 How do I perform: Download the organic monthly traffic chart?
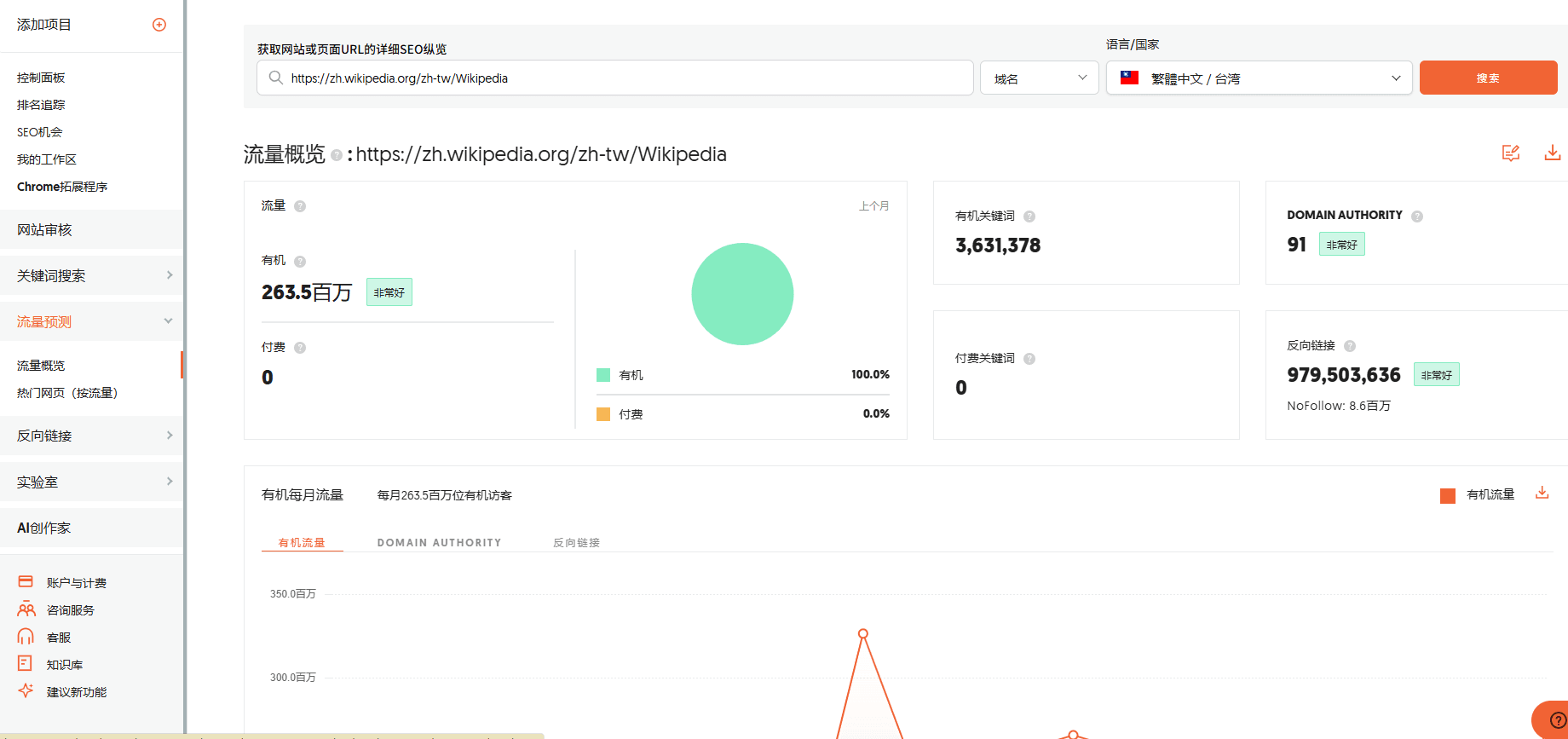click(1542, 493)
